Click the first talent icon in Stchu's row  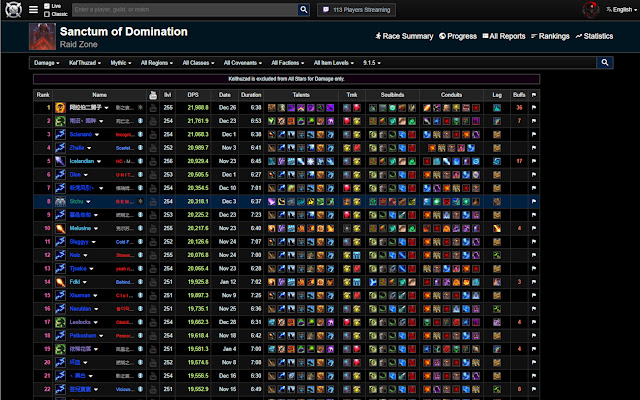(272, 202)
